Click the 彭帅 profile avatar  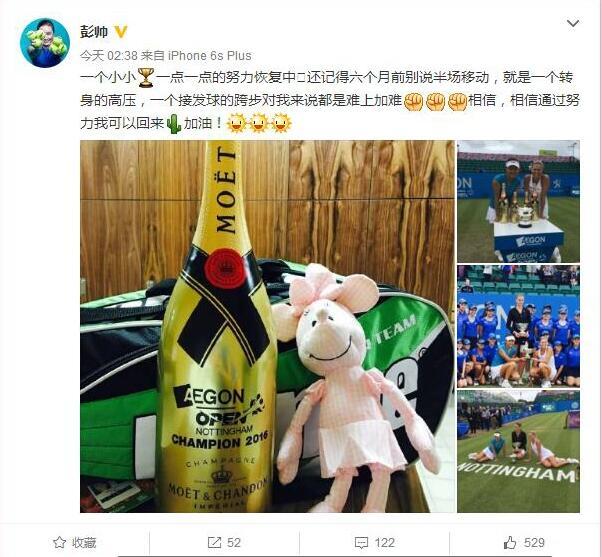45,43
